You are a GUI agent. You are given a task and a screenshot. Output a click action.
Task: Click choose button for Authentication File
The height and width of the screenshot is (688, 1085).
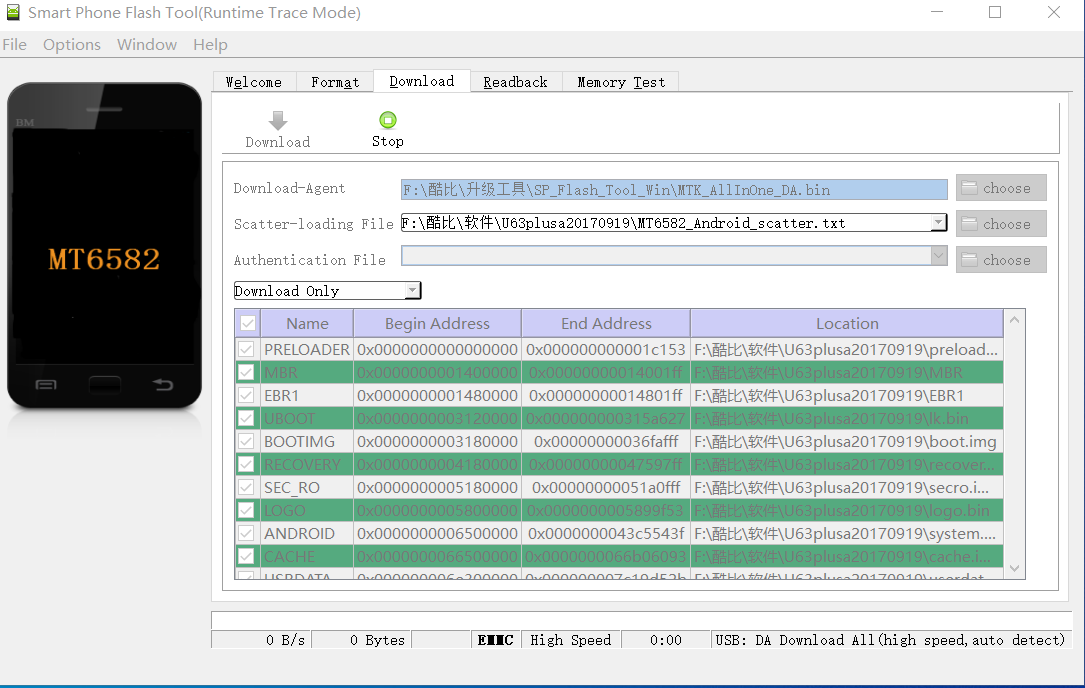[x=1001, y=260]
